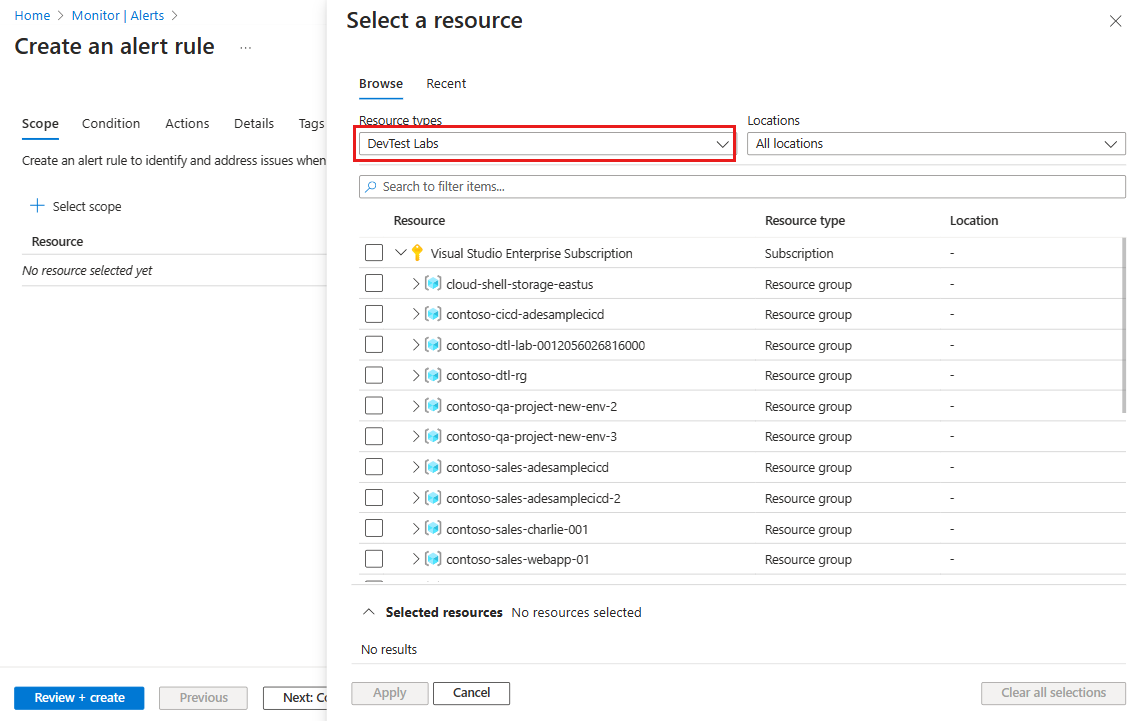Click the resource group icon beside contoso-dtl-rg
The width and height of the screenshot is (1145, 721).
[433, 375]
